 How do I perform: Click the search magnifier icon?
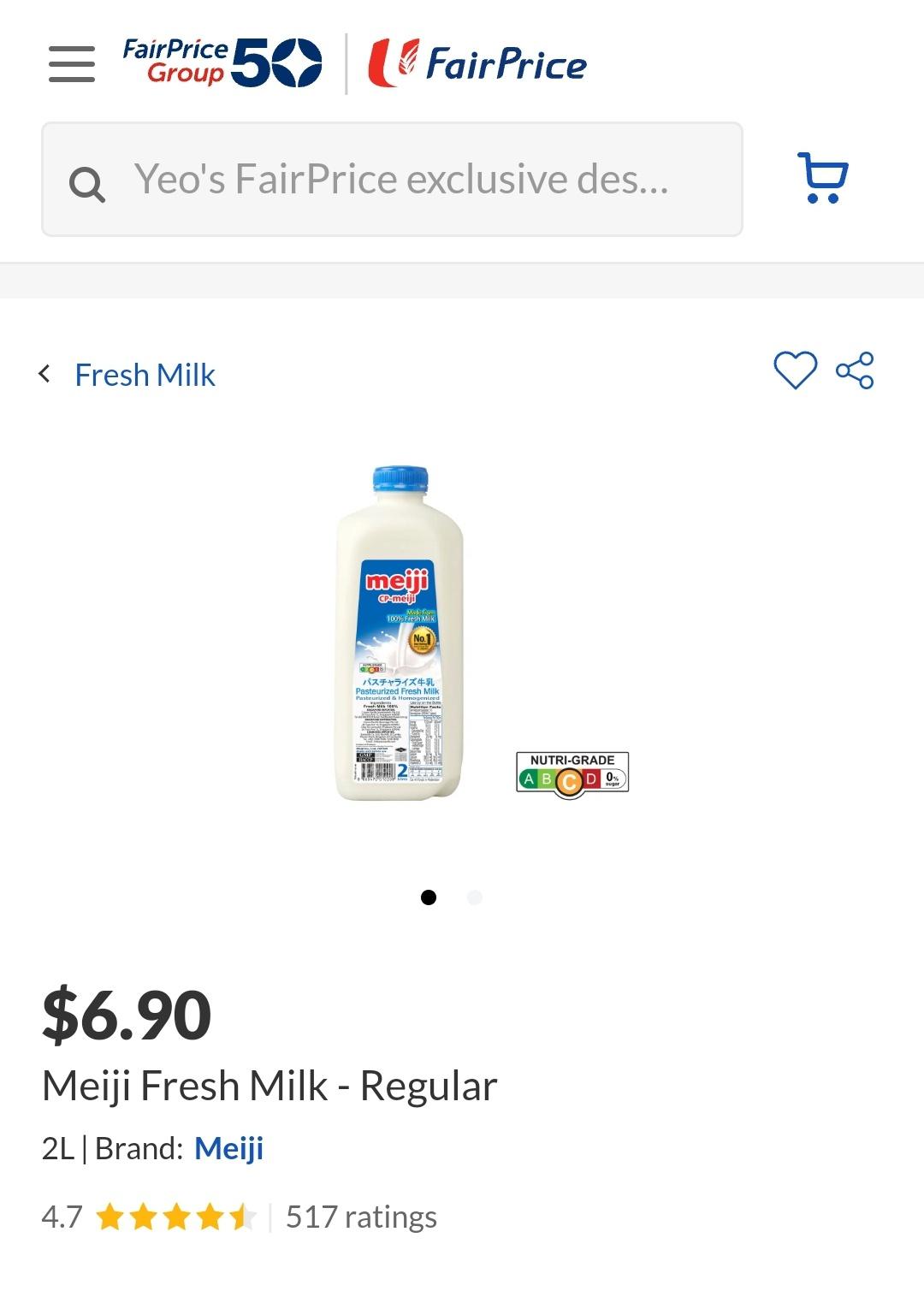click(x=86, y=182)
